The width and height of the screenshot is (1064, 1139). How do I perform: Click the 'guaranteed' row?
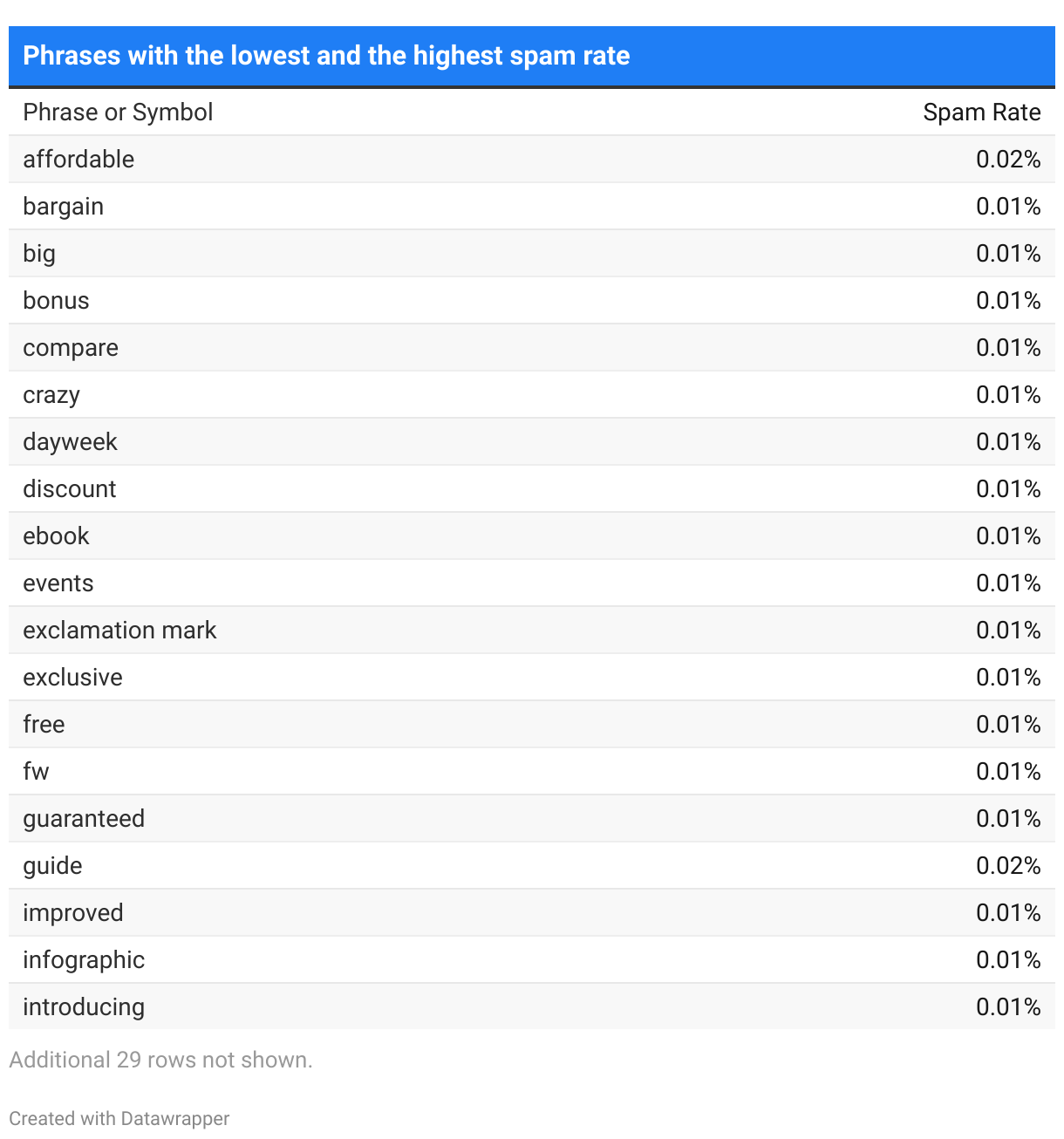tap(532, 819)
